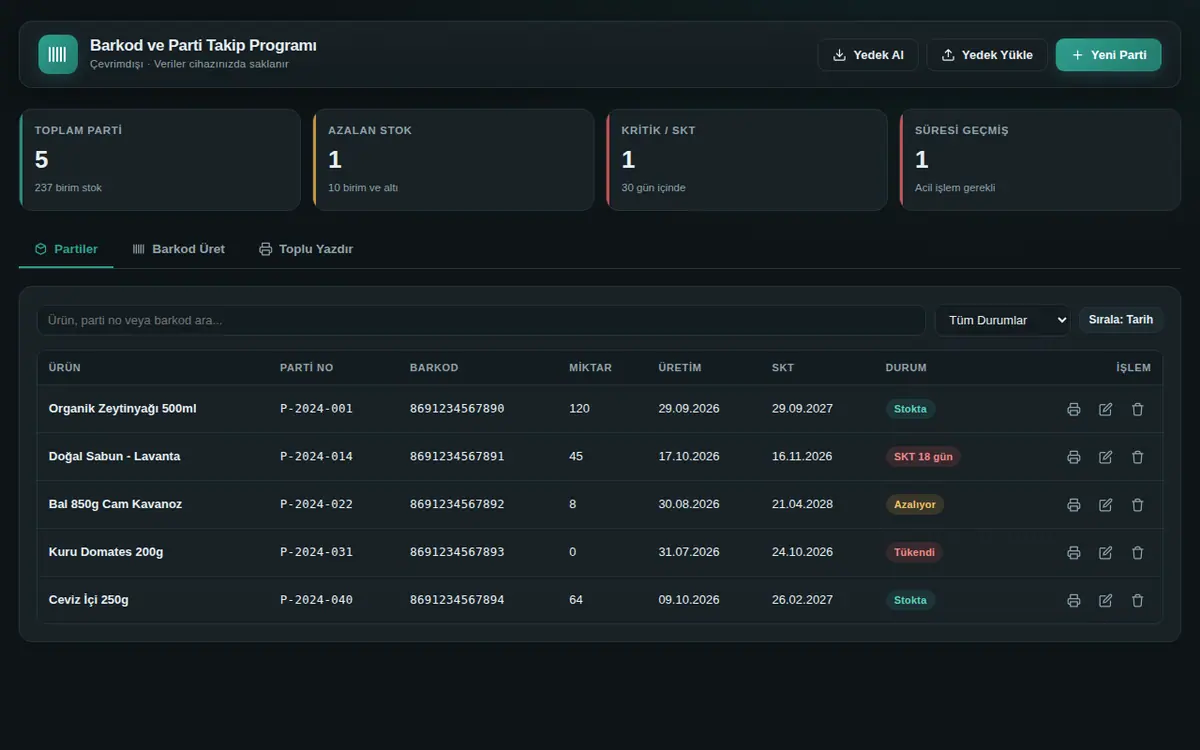Image resolution: width=1200 pixels, height=750 pixels.
Task: Click barcode 8691234567891
Action: 457,457
